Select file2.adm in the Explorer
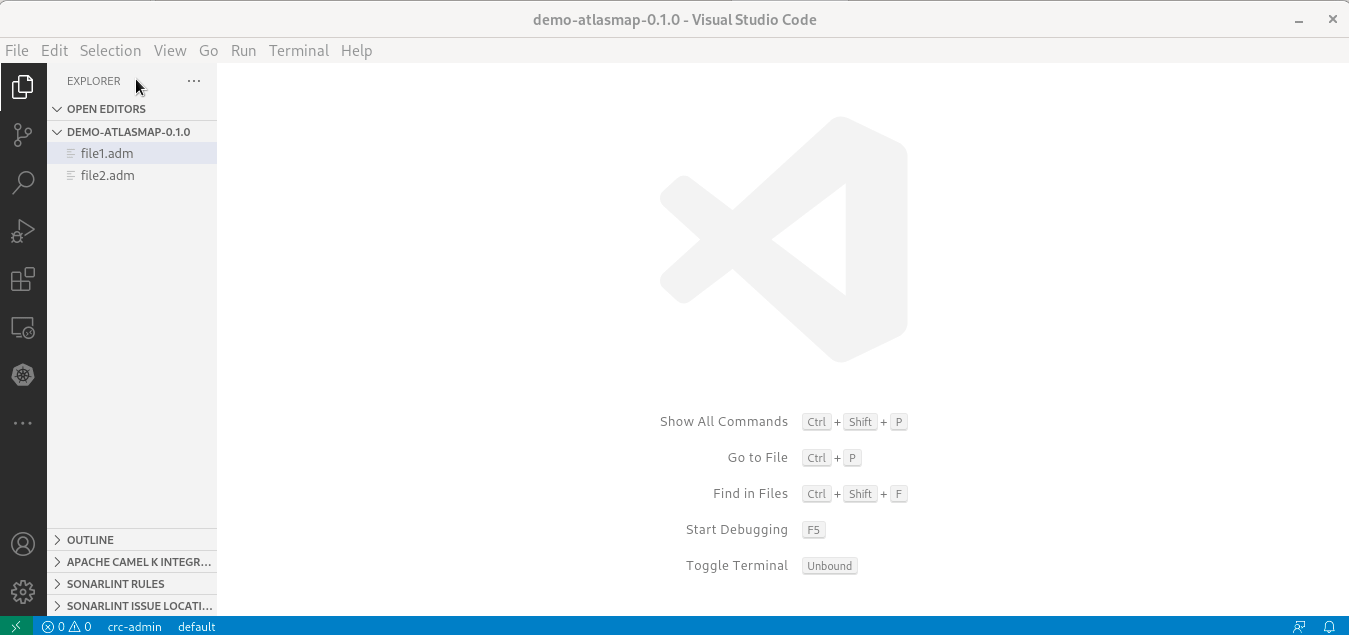Viewport: 1349px width, 635px height. (x=108, y=175)
